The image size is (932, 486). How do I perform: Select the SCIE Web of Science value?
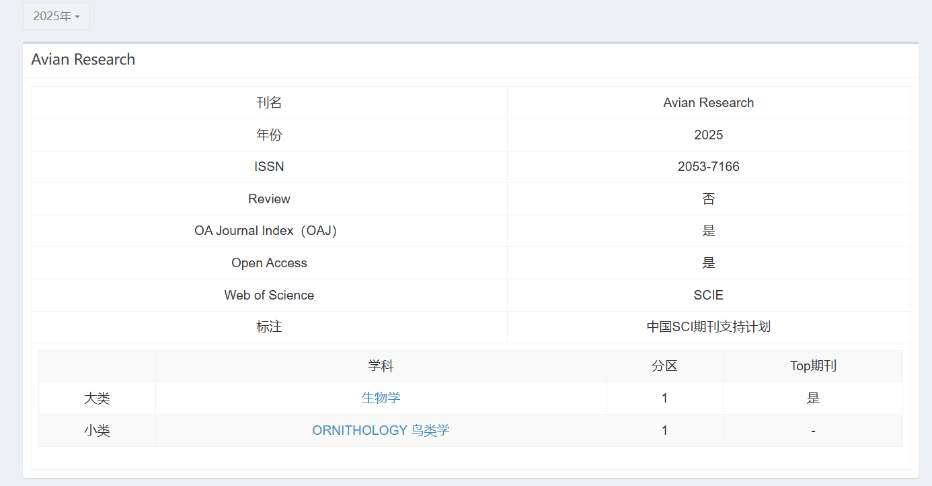click(708, 295)
